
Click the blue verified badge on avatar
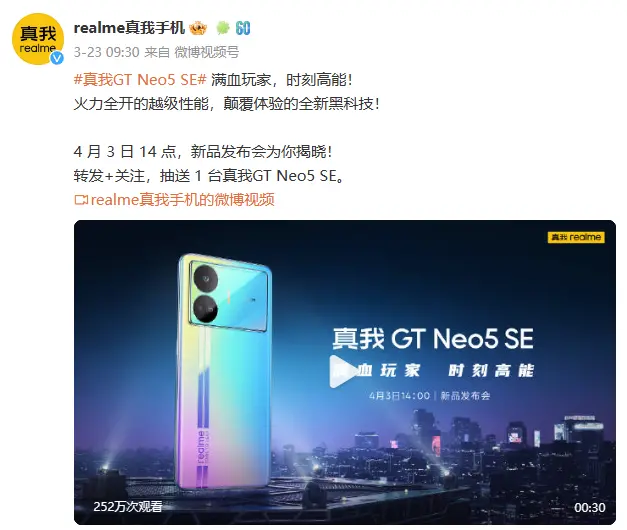57,58
